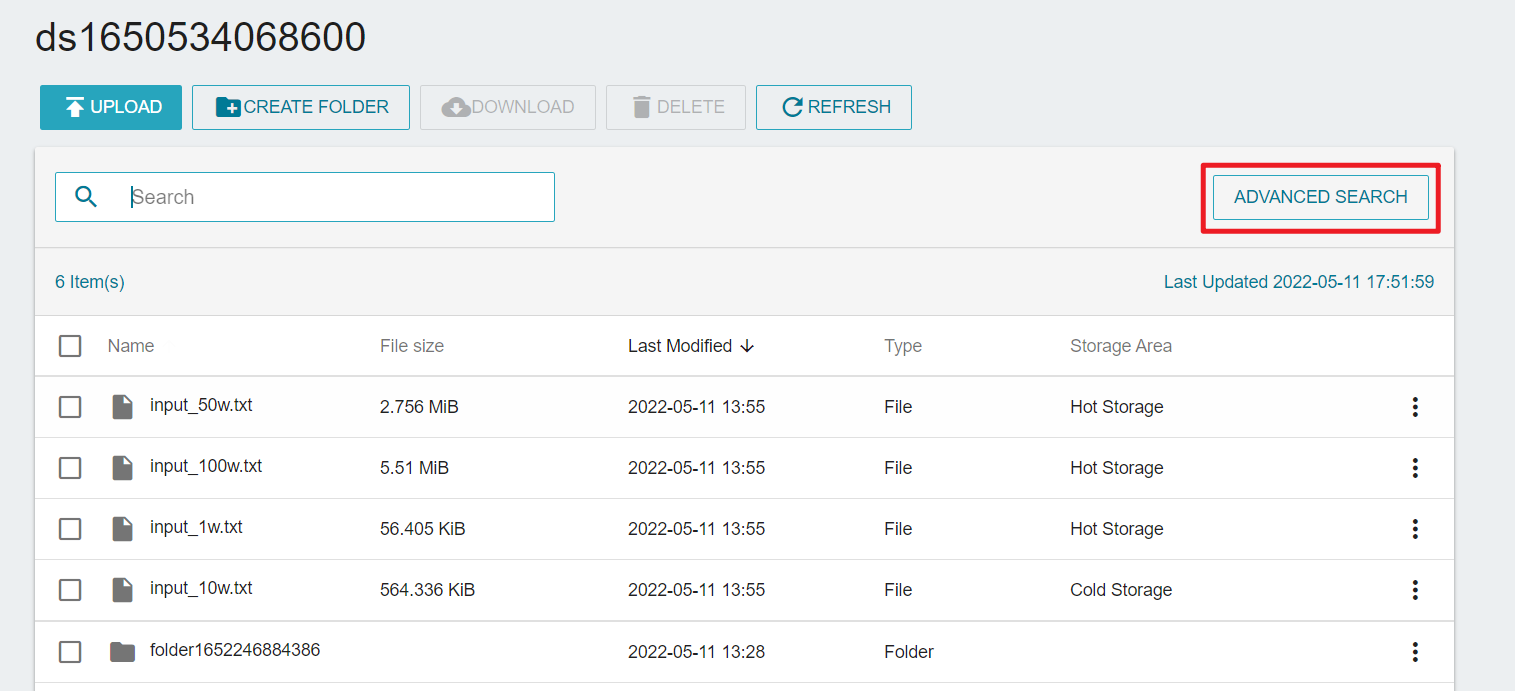
Task: Toggle Last Modified sort arrow
Action: pos(747,346)
